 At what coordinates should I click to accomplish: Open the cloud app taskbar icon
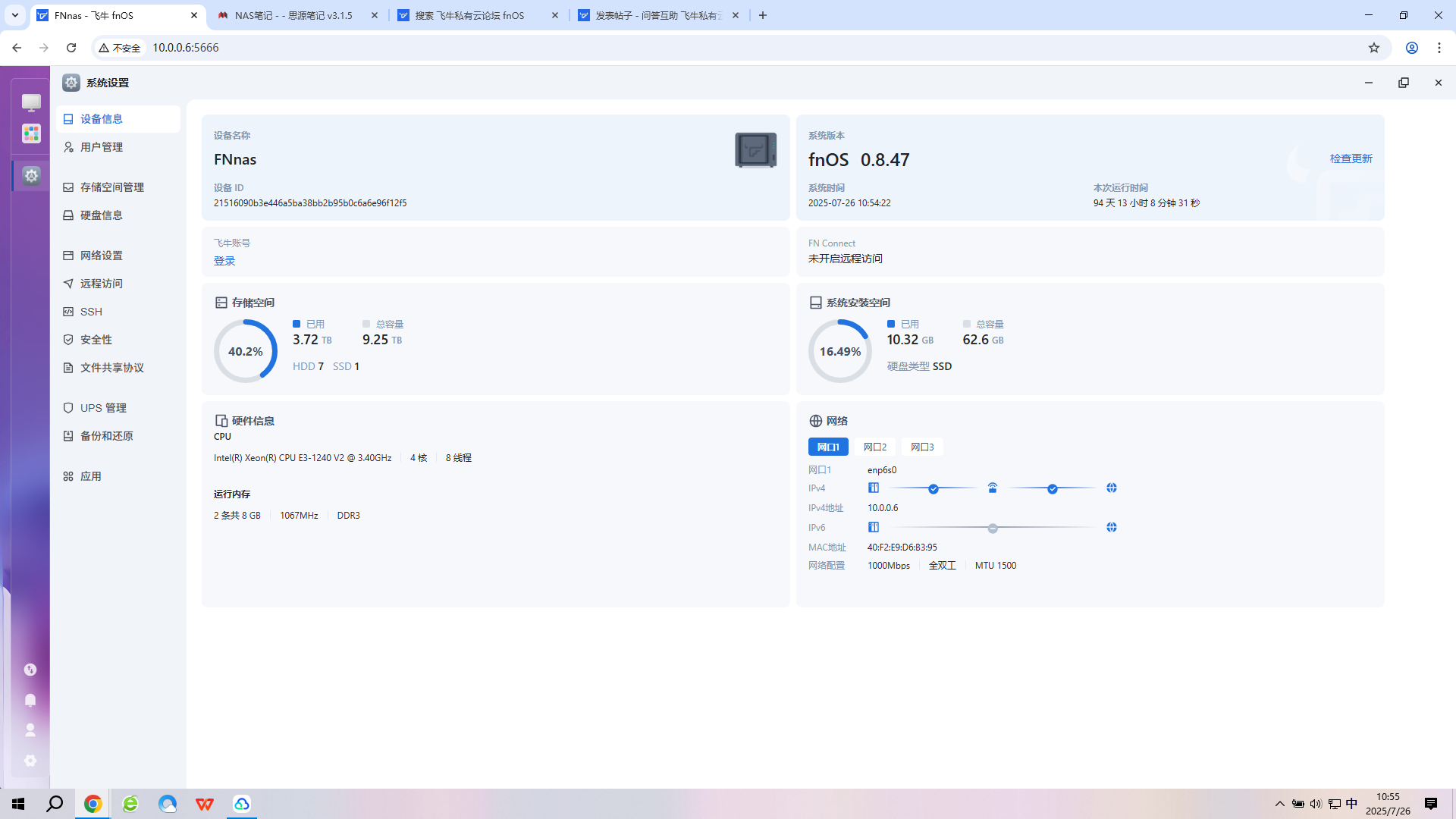click(242, 804)
